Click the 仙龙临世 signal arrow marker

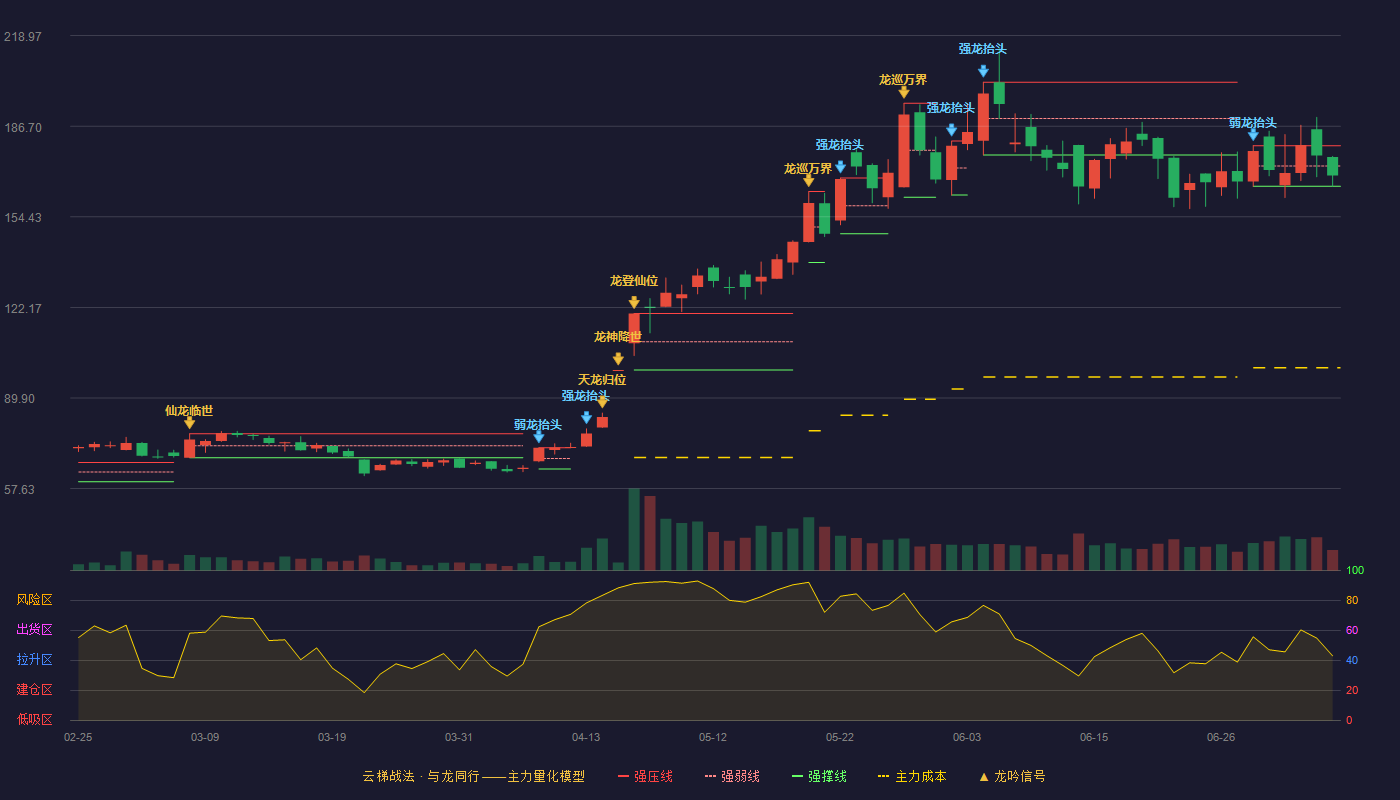(x=189, y=423)
